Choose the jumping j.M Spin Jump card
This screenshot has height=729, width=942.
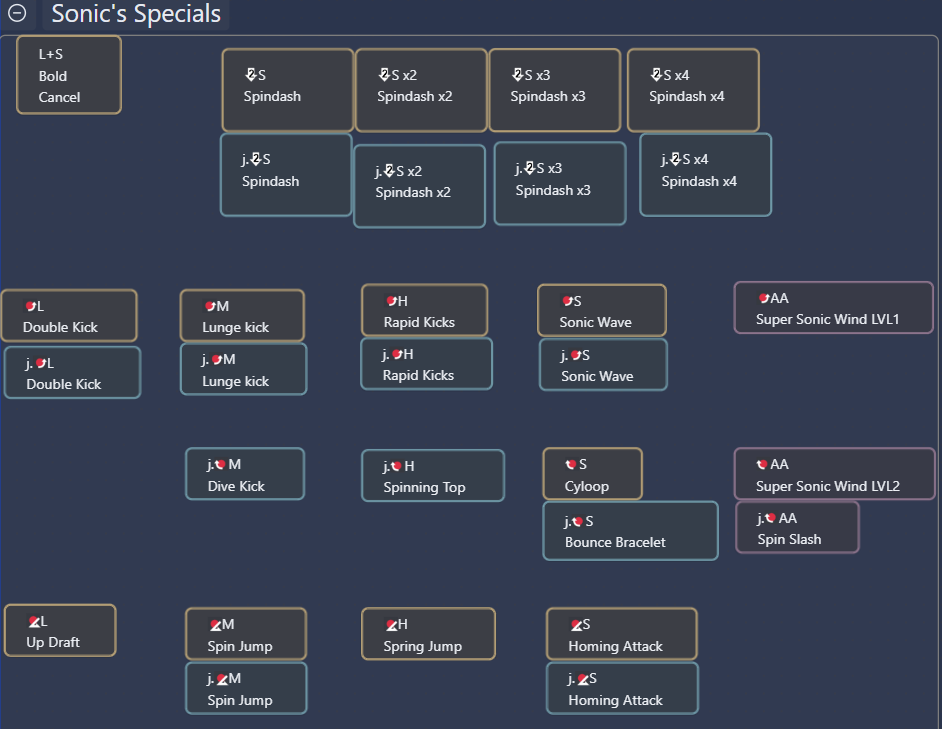(x=246, y=688)
